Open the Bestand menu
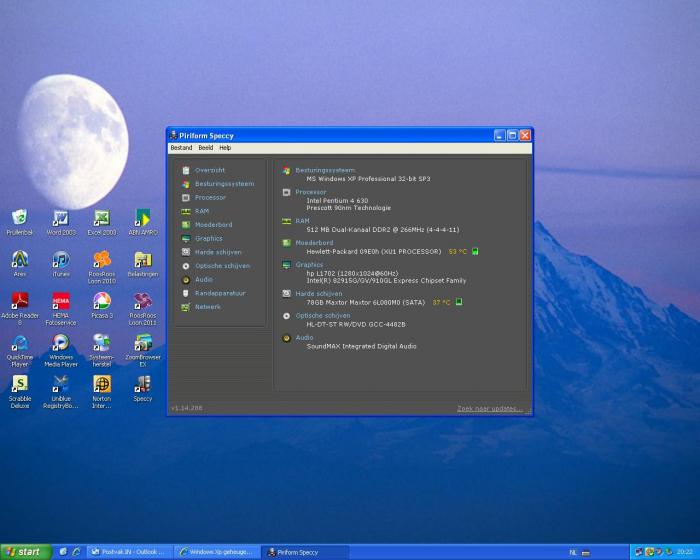Viewport: 700px width, 560px height. (181, 148)
